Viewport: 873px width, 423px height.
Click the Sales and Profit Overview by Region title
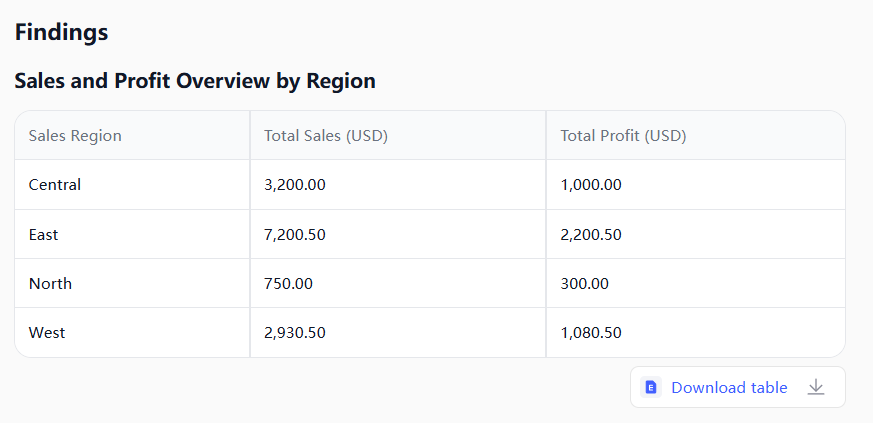coord(195,81)
